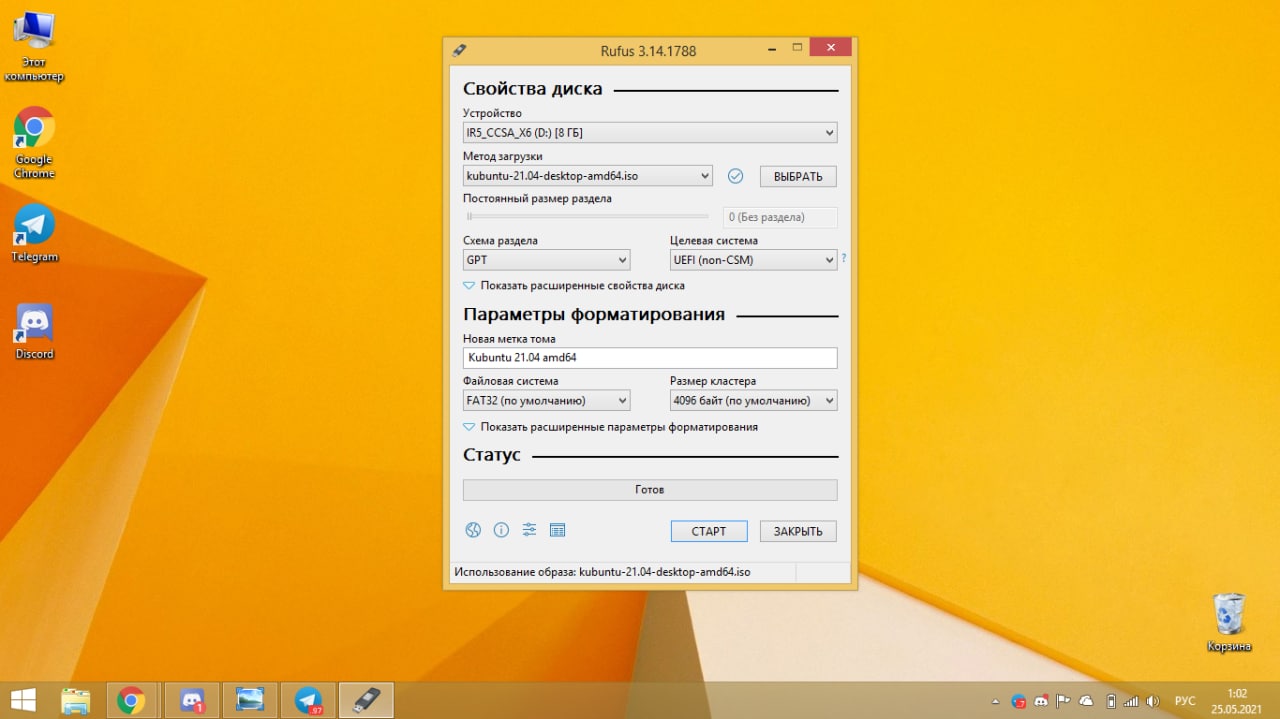The image size is (1280, 719).
Task: Open the network signal tray icon
Action: coord(1131,701)
